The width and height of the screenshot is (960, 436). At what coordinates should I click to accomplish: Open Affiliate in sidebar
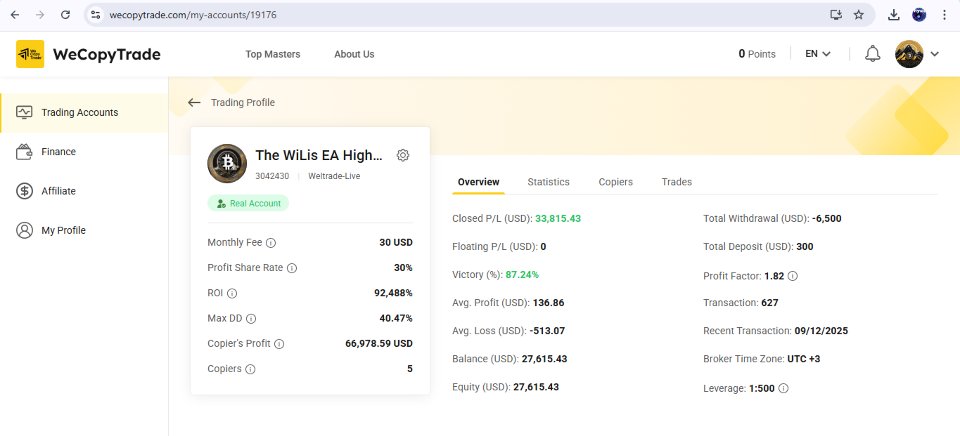[84, 191]
